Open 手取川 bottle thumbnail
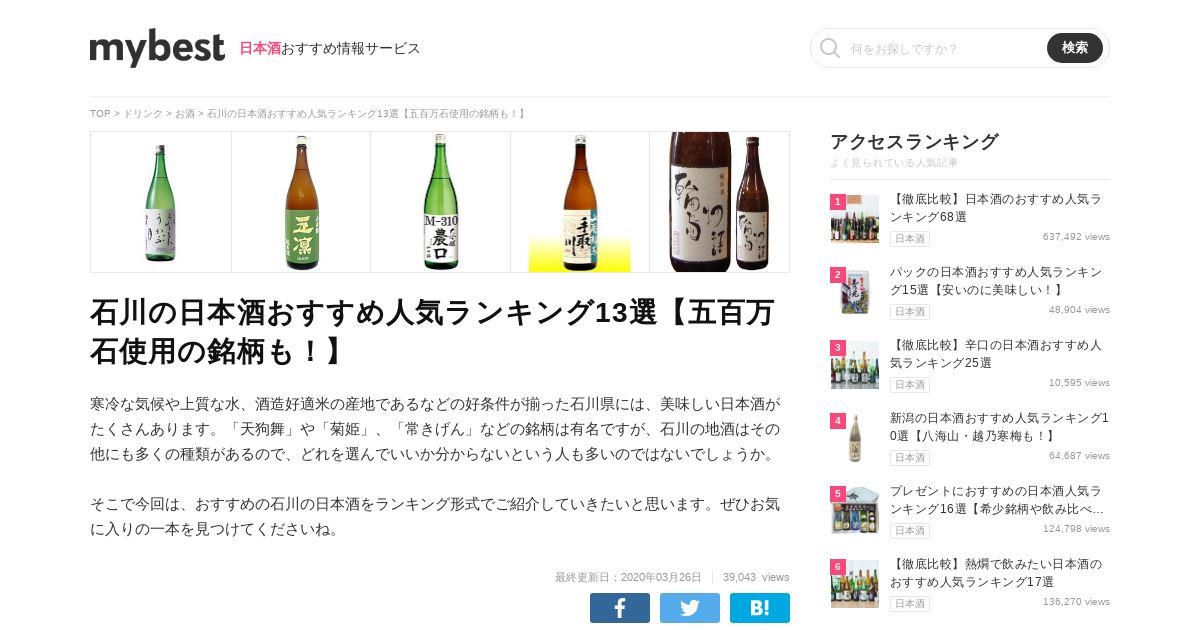The image size is (1200, 630). click(x=580, y=202)
